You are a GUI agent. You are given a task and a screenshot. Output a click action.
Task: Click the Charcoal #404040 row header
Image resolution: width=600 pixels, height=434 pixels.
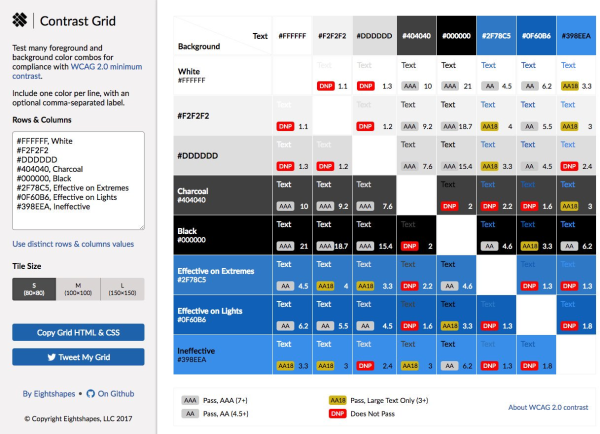click(223, 195)
